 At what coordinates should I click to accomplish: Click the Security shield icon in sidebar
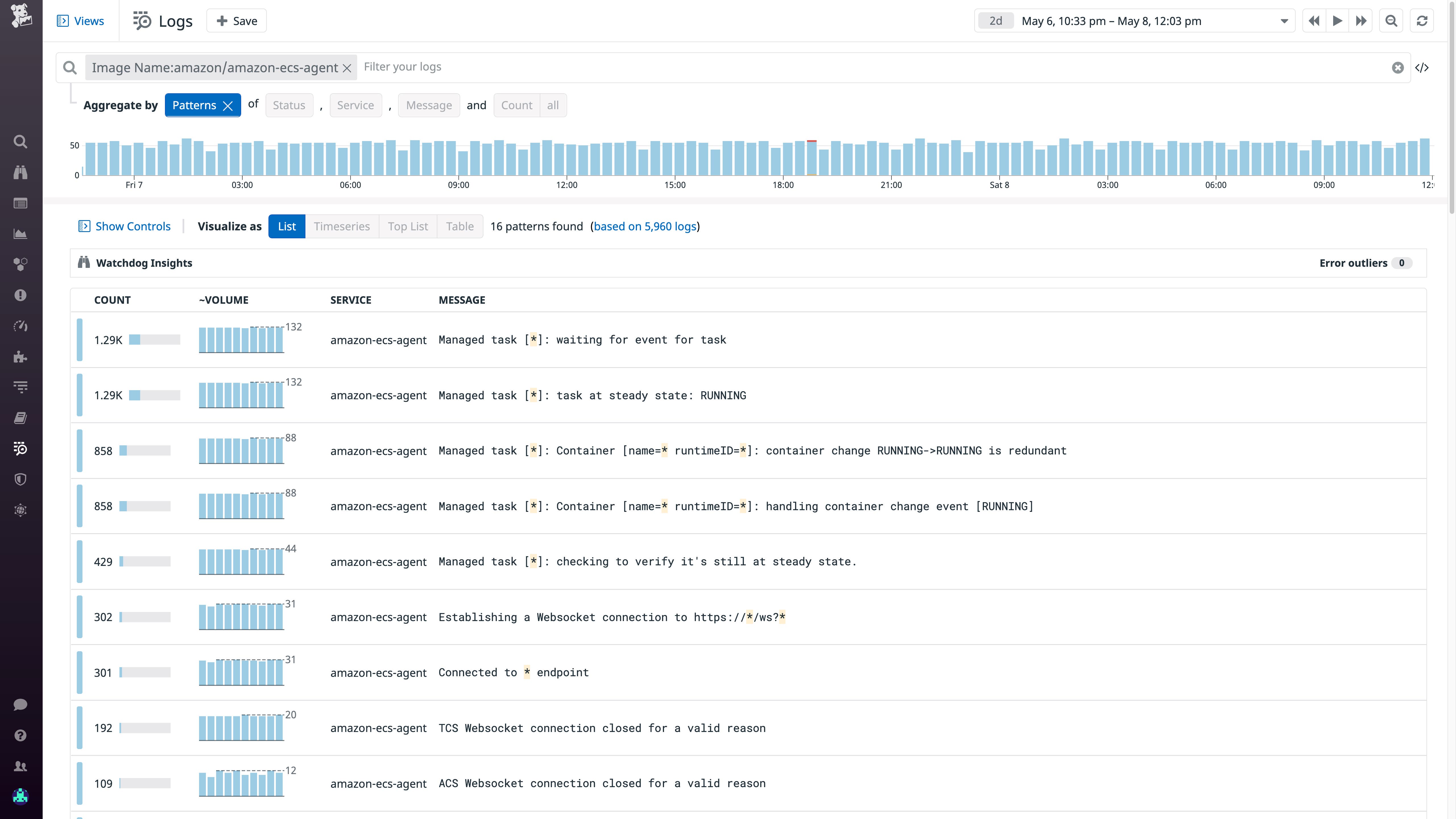pyautogui.click(x=20, y=479)
